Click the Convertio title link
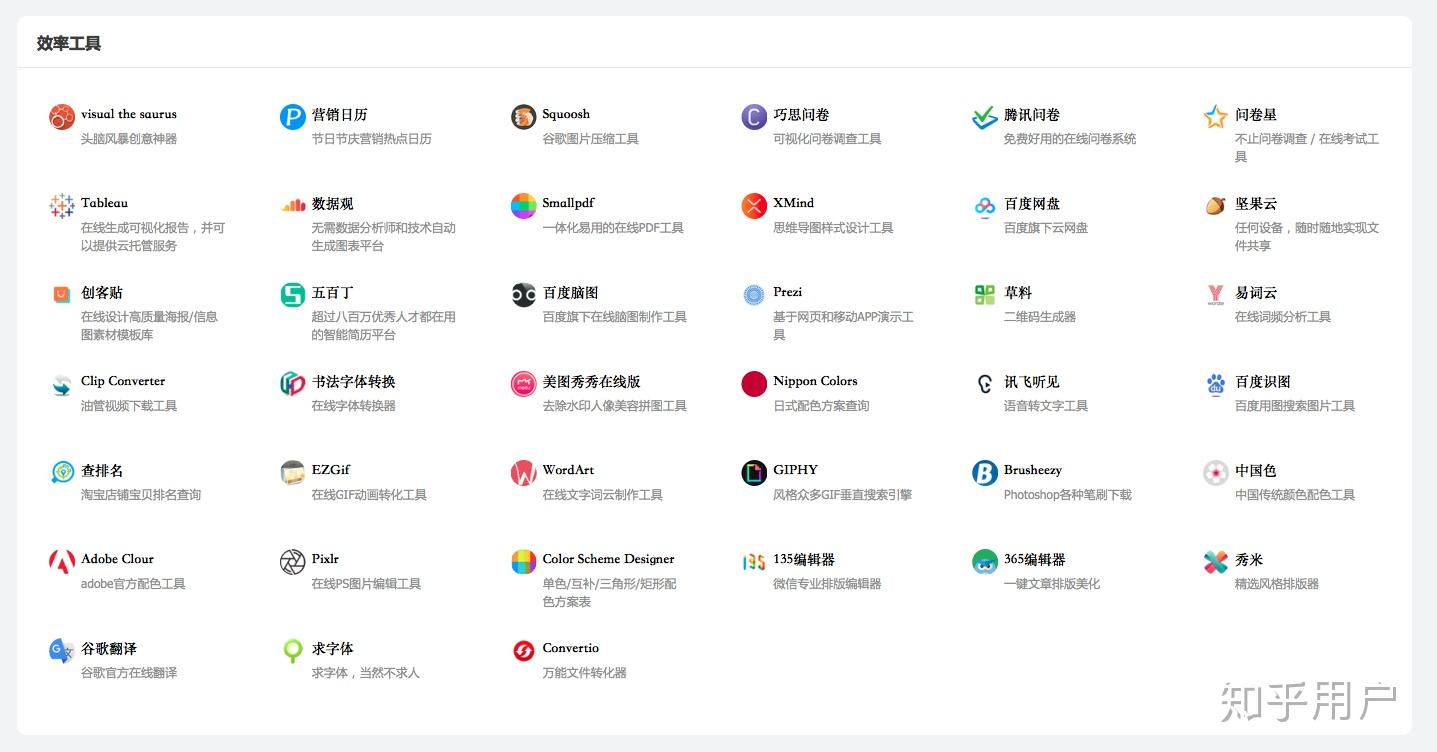 click(571, 648)
